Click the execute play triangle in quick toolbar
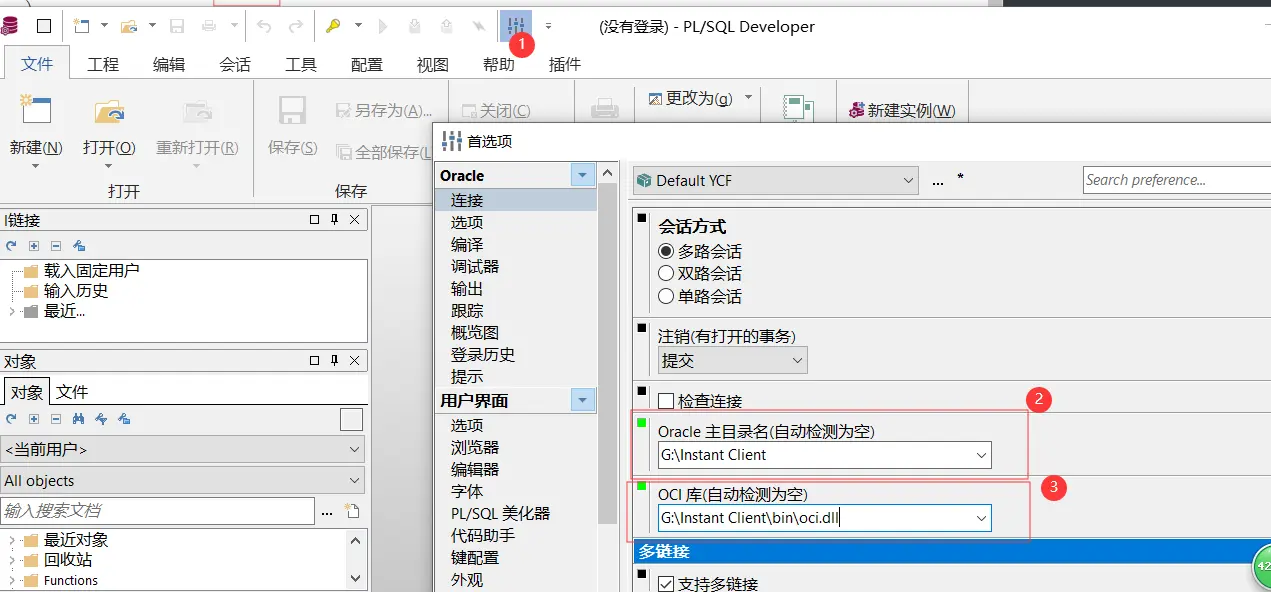 tap(385, 26)
